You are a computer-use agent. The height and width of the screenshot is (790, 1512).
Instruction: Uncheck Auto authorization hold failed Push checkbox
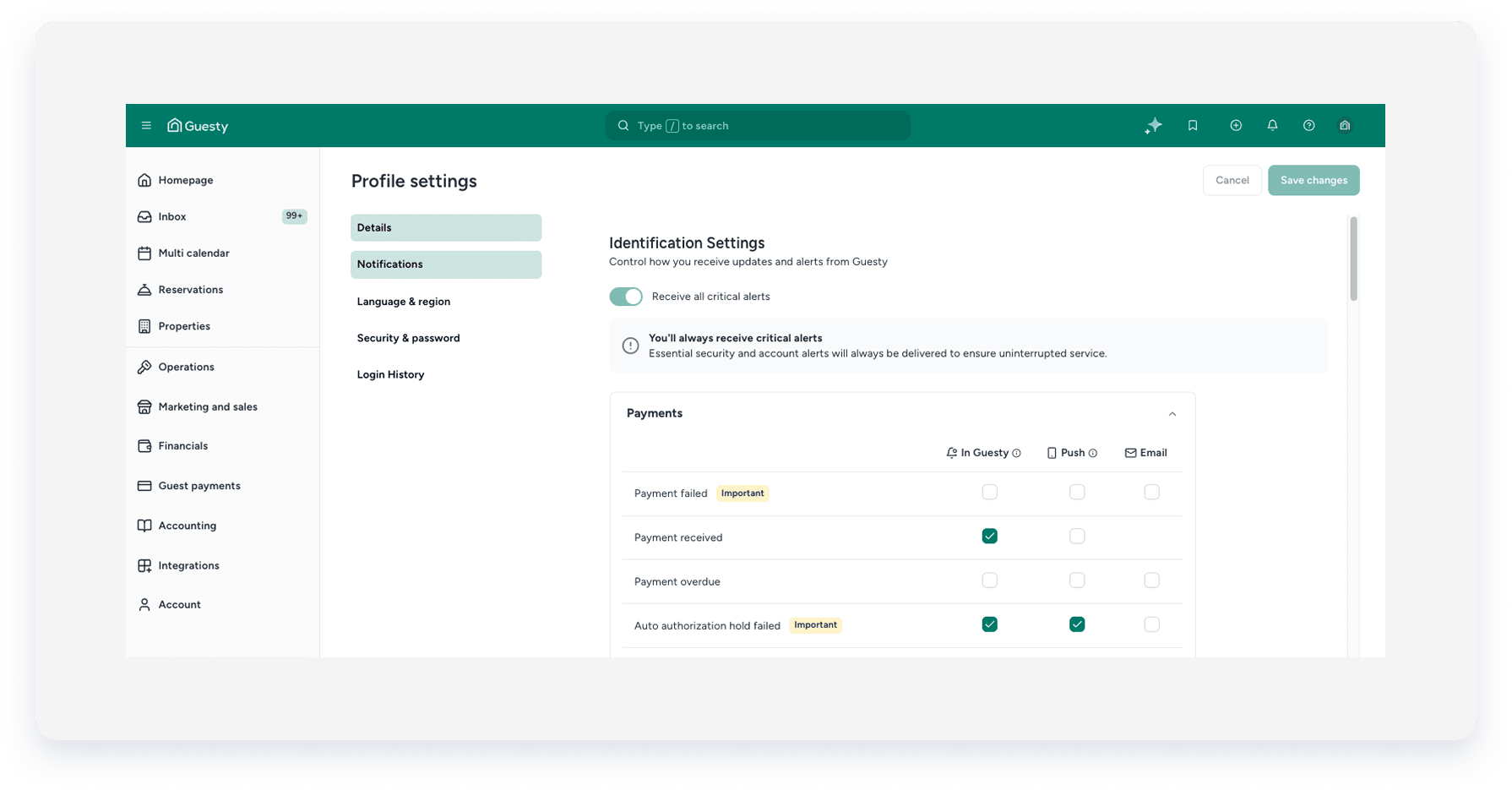[1077, 624]
